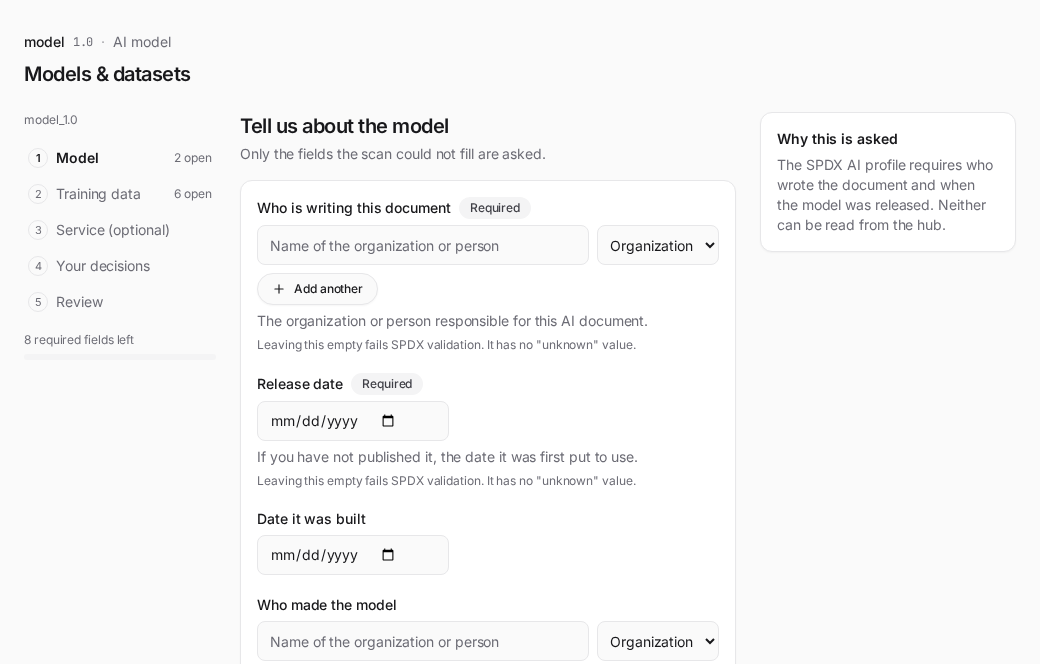Open the Date it was built calendar icon
Screen dimensions: 1040x664
[388, 555]
